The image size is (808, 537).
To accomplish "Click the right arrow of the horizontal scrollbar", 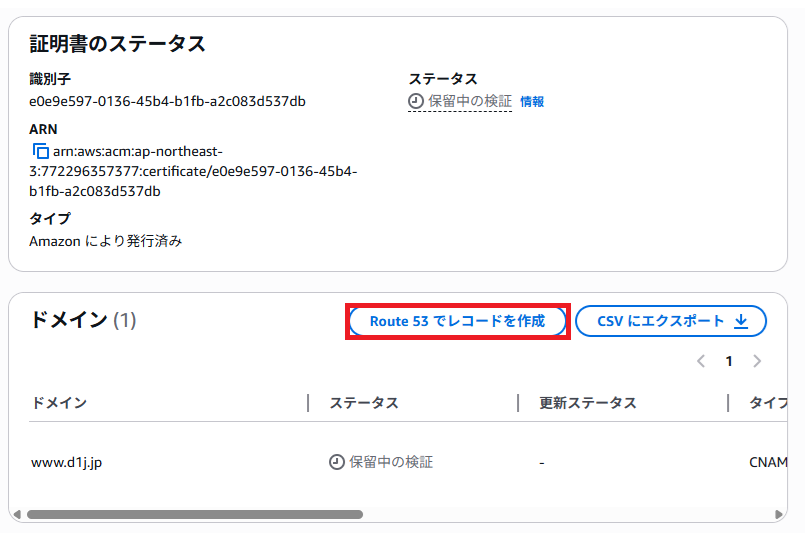I will 780,515.
